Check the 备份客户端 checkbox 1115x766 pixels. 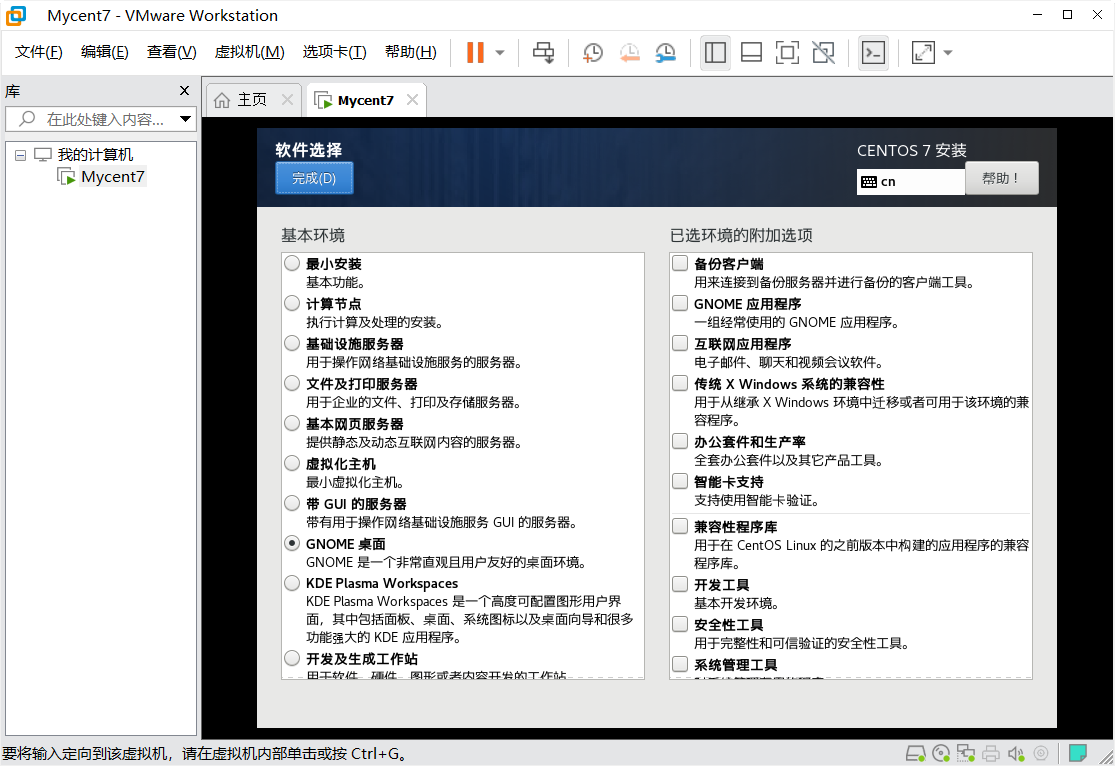681,263
